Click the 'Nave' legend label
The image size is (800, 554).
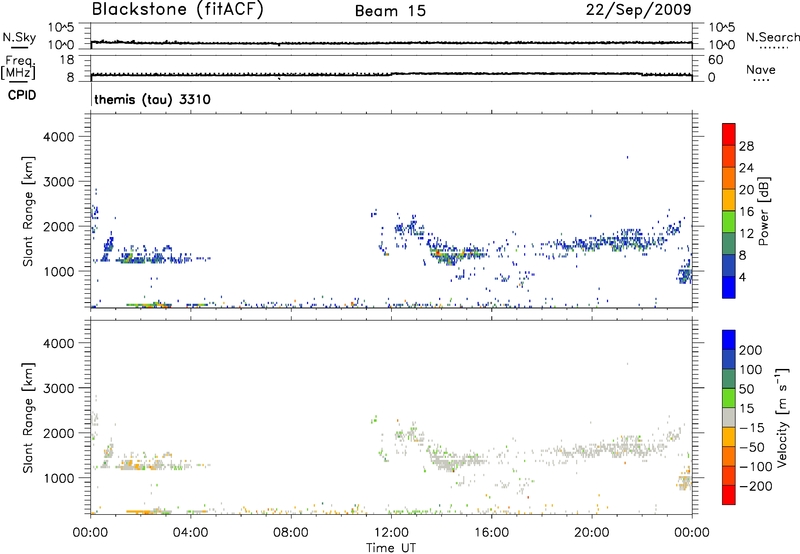[x=761, y=69]
